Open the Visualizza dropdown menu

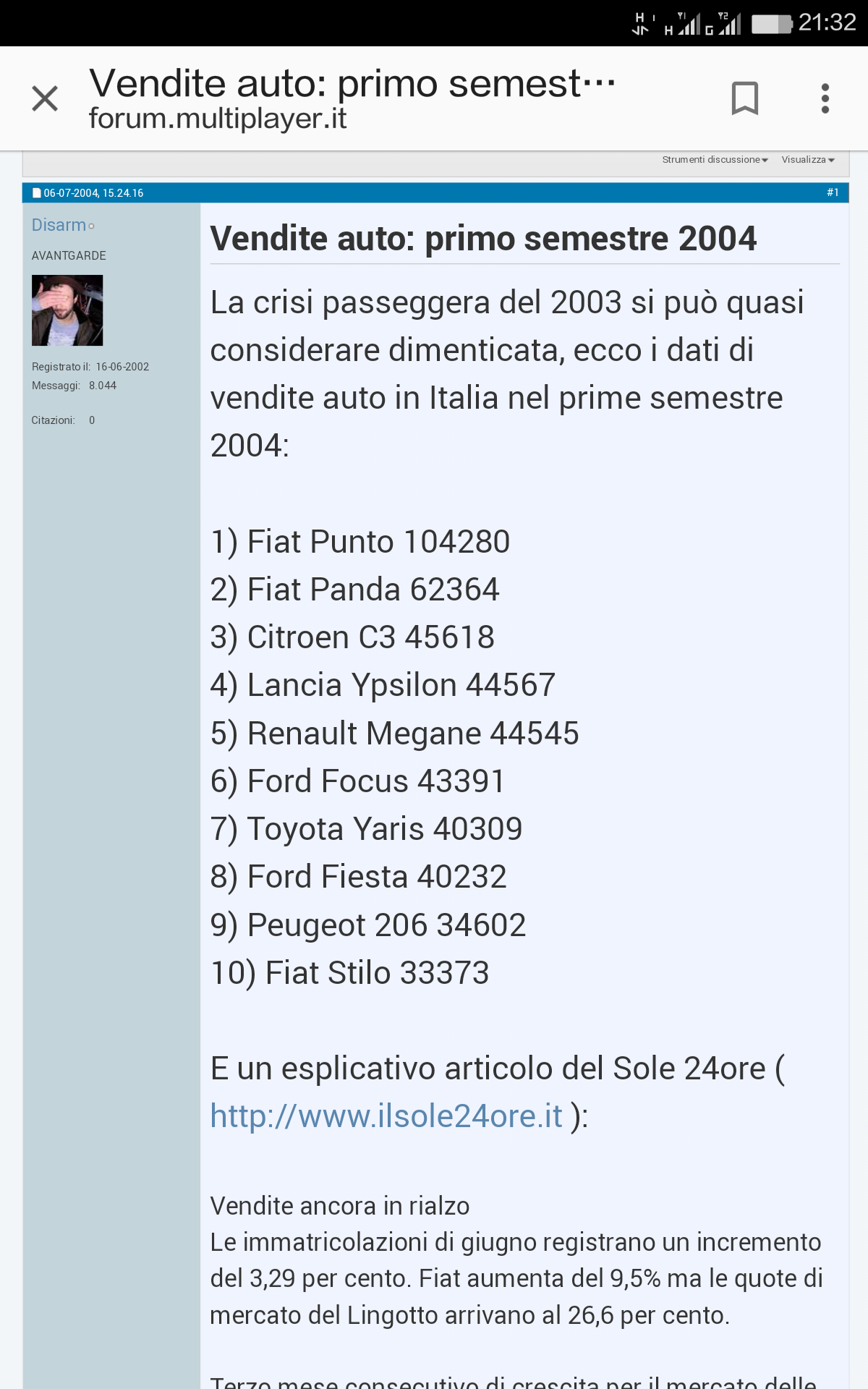(807, 160)
